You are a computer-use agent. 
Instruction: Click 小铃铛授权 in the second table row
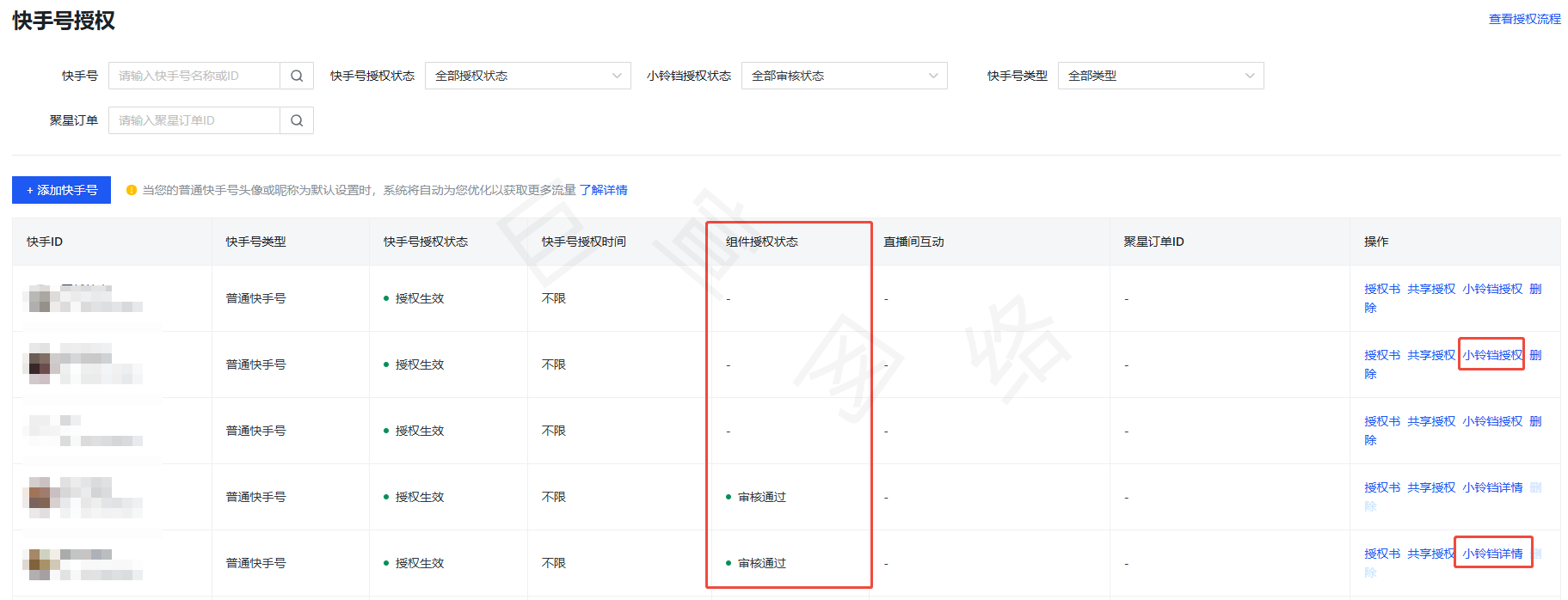(1492, 355)
